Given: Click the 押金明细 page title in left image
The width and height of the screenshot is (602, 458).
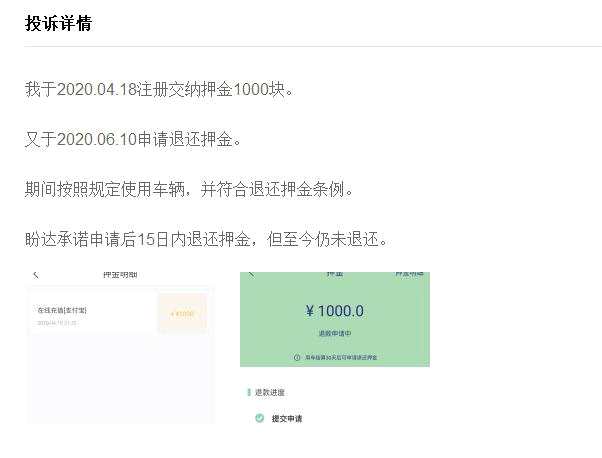Looking at the screenshot, I should point(120,275).
